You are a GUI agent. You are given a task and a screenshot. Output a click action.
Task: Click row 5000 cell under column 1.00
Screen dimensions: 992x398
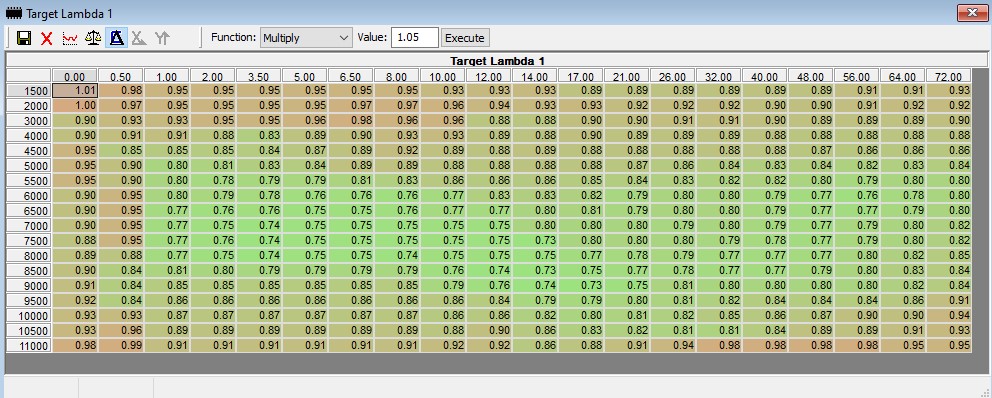coord(167,165)
